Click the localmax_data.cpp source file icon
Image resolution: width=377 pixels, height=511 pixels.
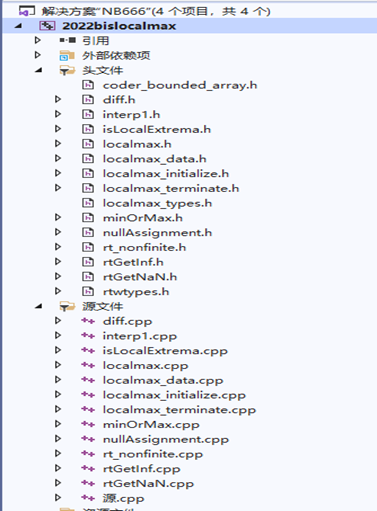pos(88,380)
